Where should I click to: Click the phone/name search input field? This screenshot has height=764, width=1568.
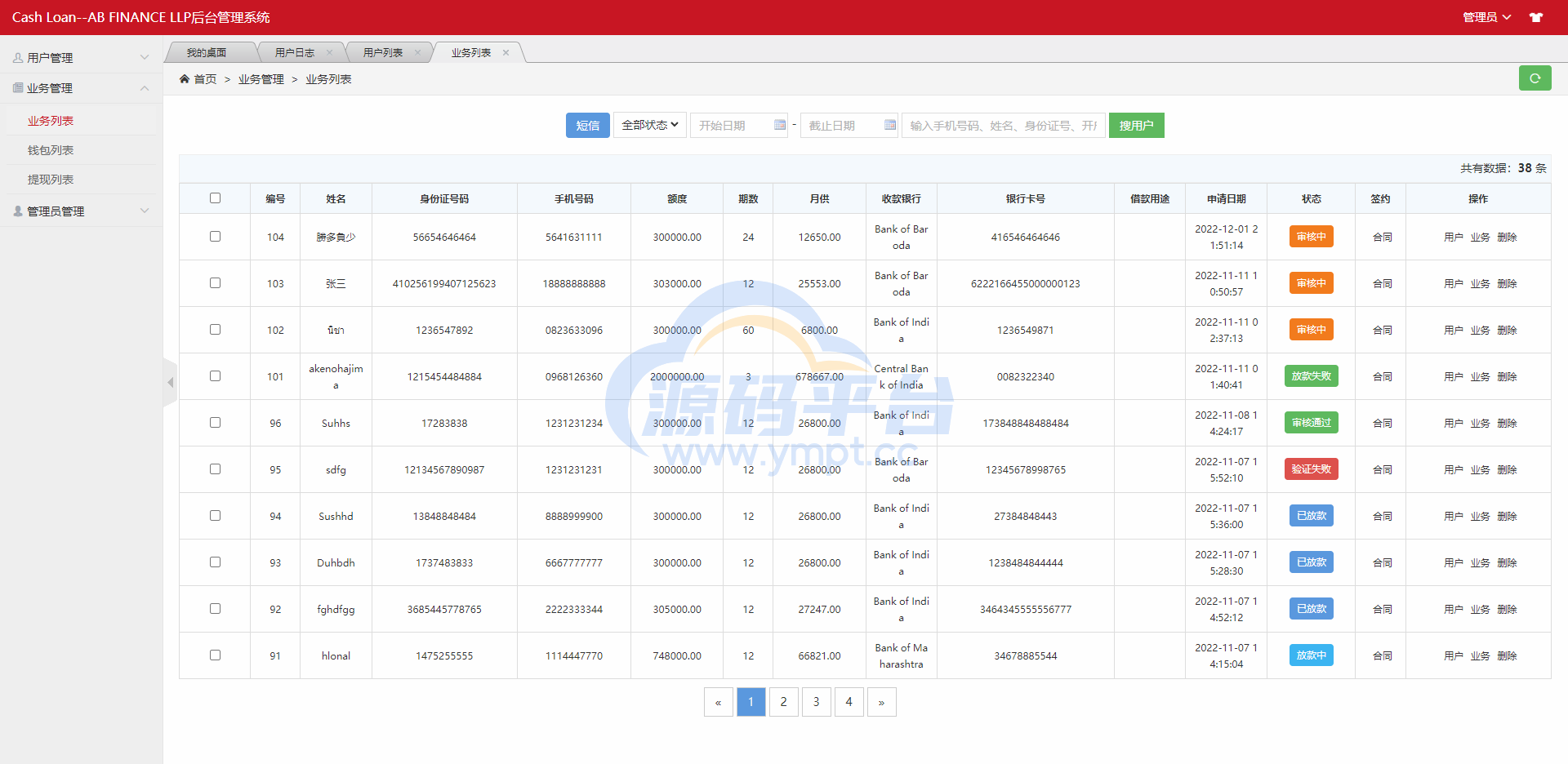(1004, 125)
